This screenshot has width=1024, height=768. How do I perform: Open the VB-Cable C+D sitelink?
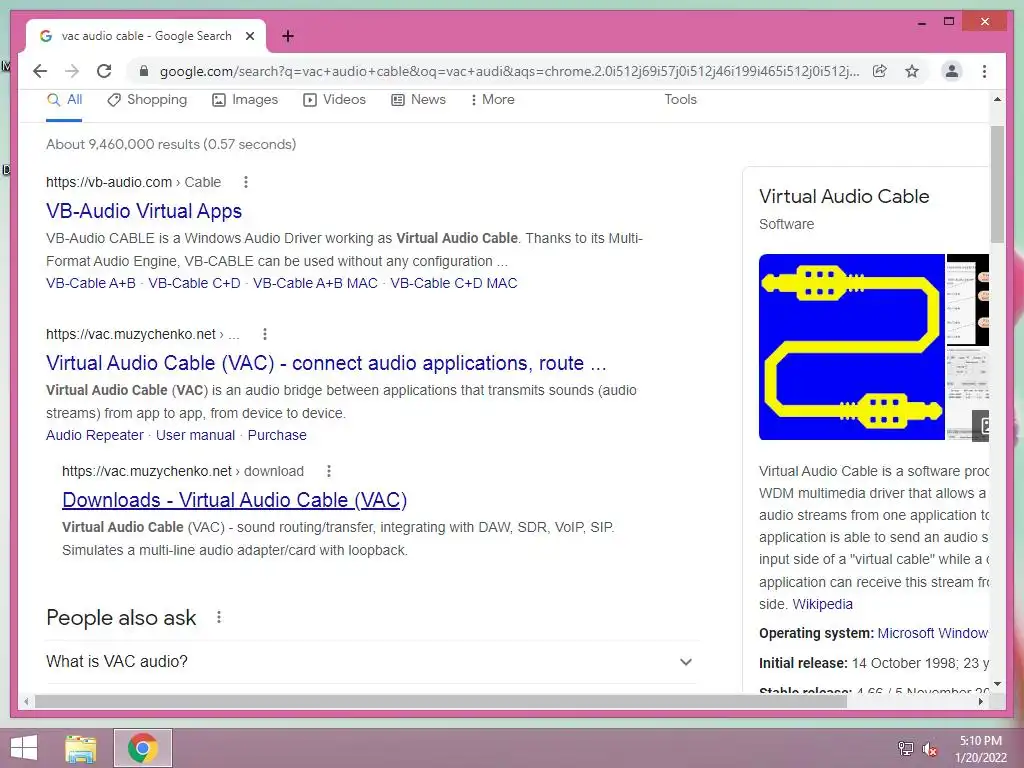coord(194,283)
